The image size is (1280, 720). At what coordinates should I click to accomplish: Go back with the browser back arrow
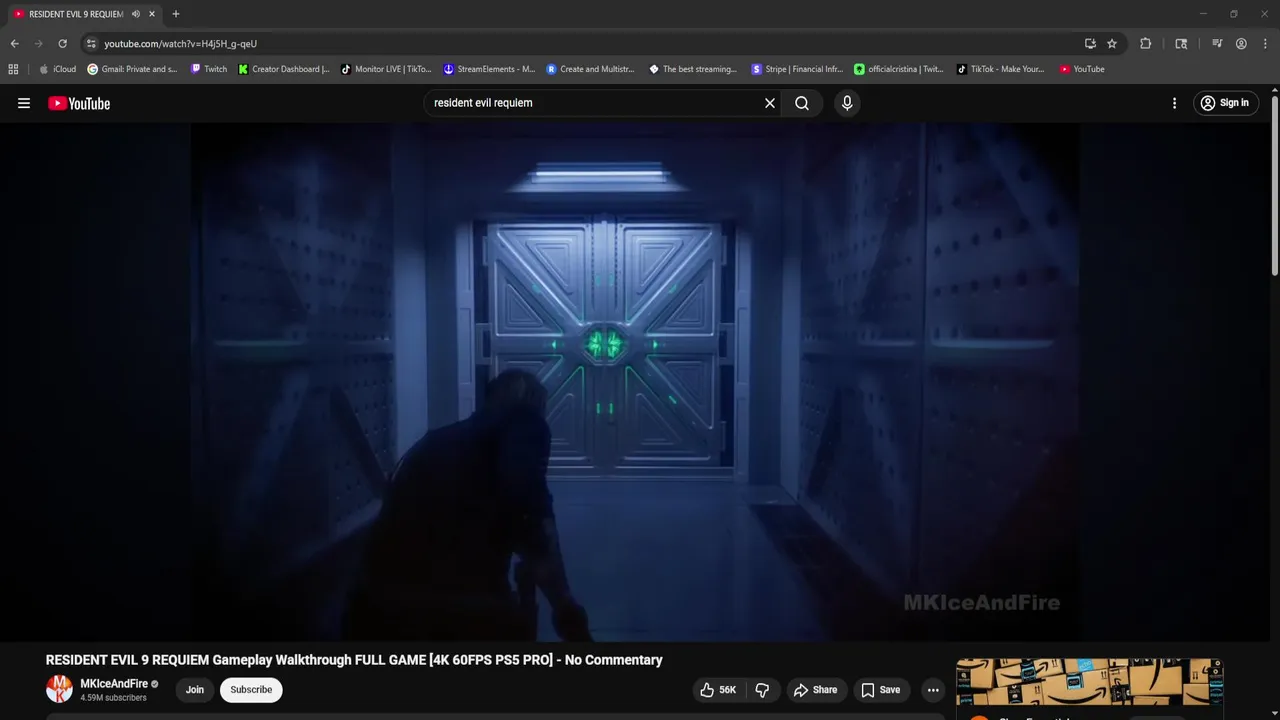pos(14,44)
